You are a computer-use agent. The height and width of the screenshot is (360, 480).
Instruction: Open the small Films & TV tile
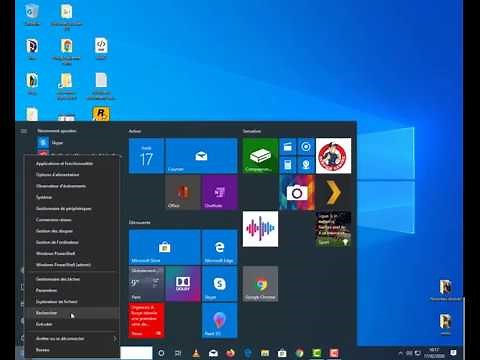click(288, 147)
